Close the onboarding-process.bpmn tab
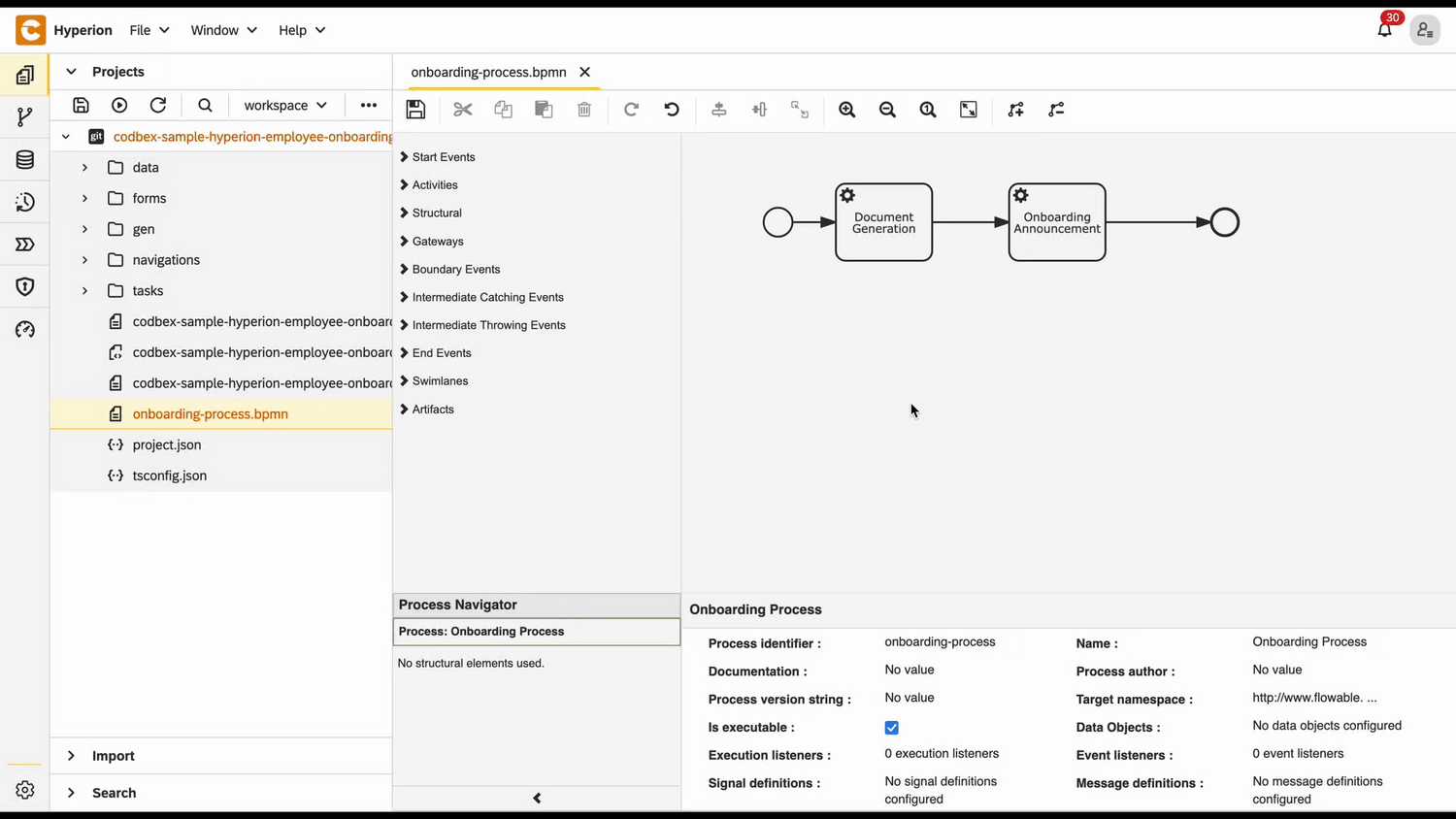1456x819 pixels. [x=584, y=72]
